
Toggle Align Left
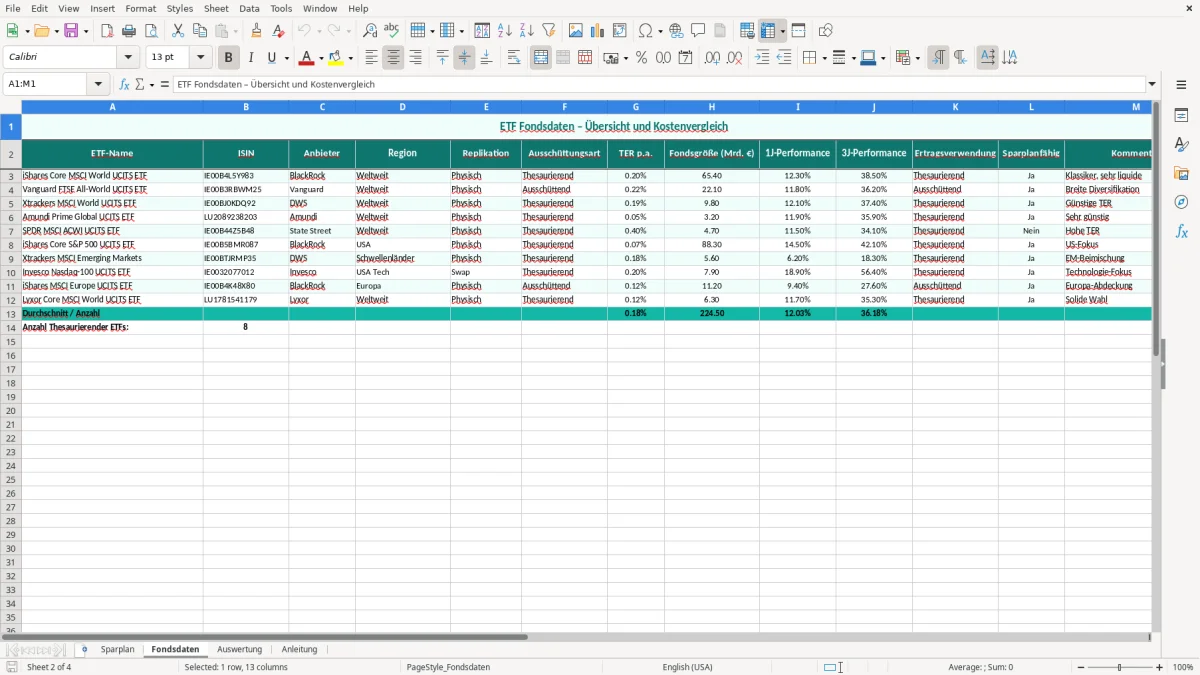click(x=371, y=58)
